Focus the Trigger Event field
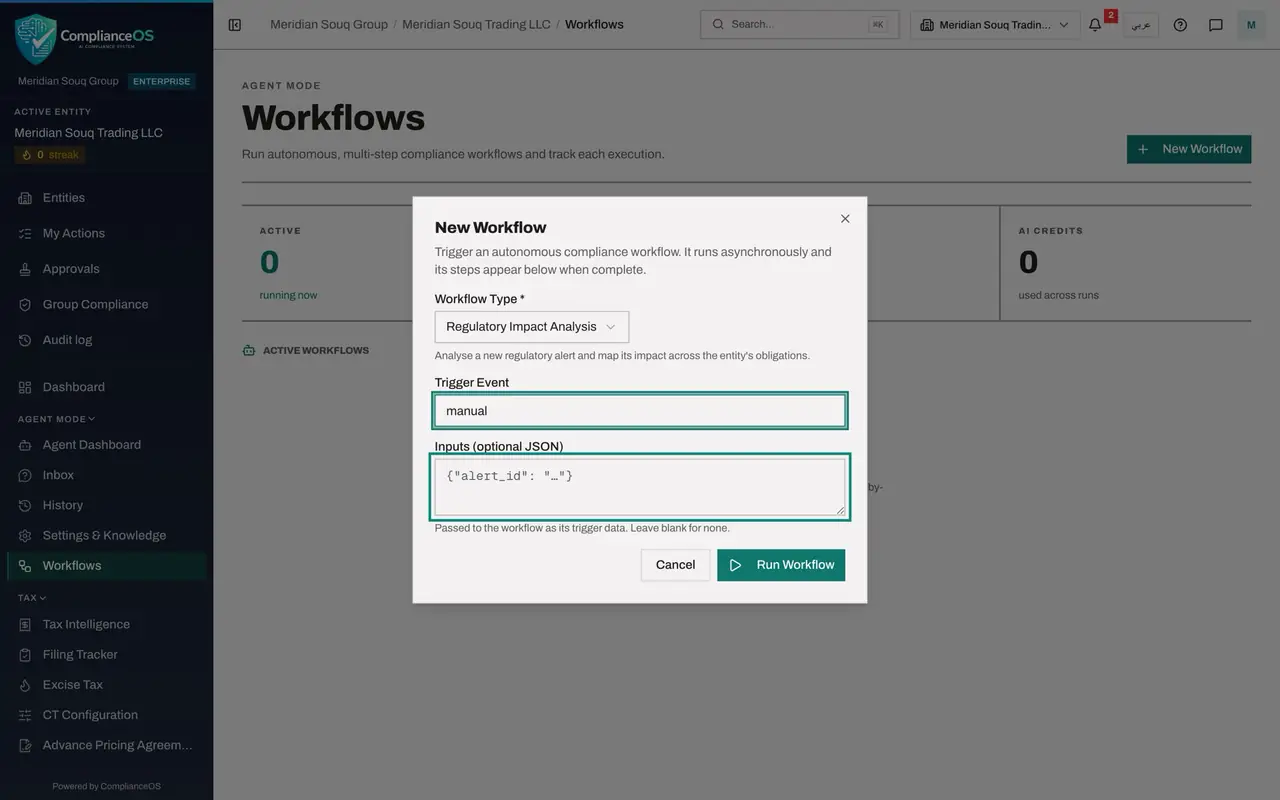Viewport: 1280px width, 800px height. (640, 411)
